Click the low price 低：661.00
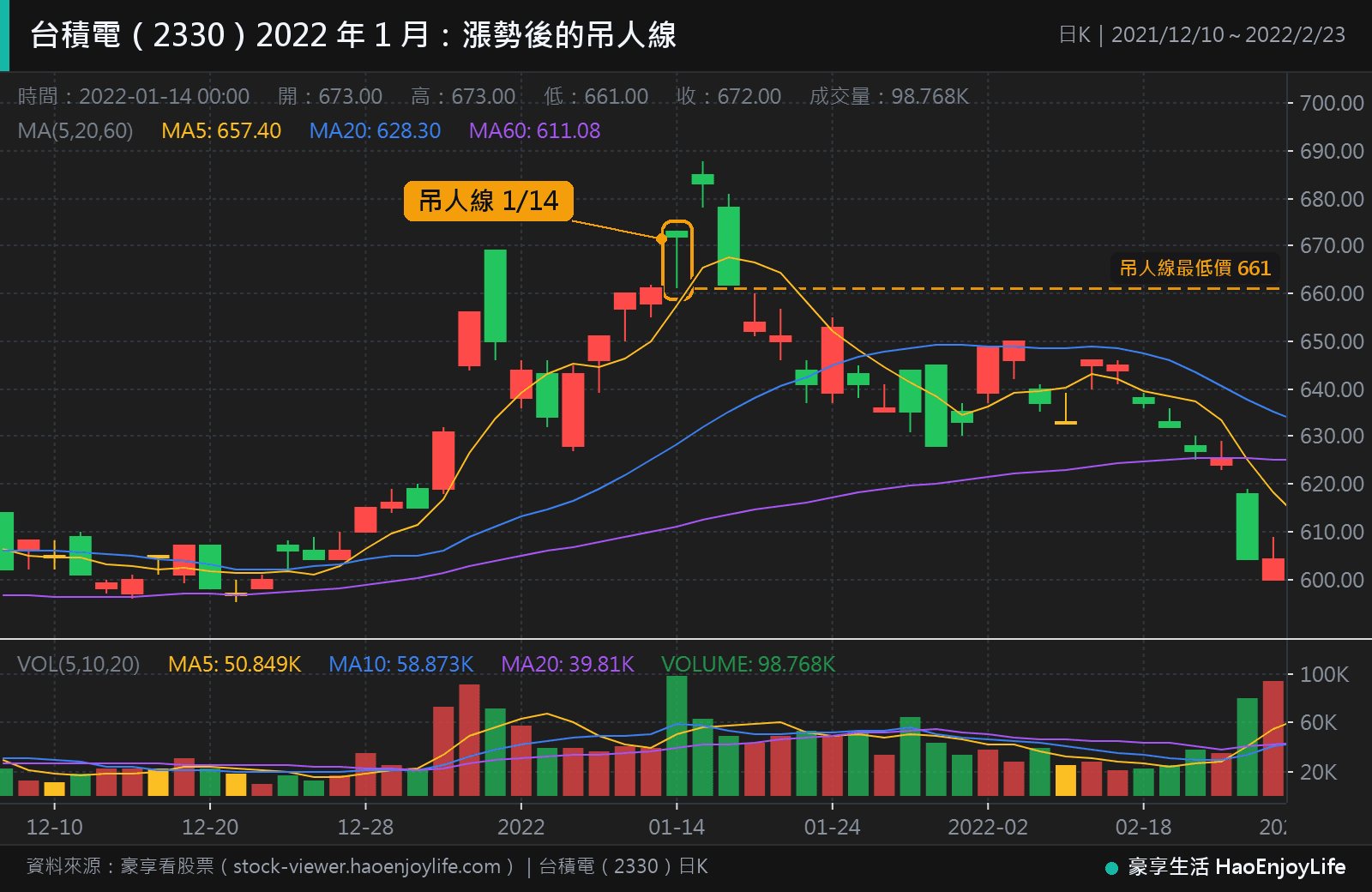This screenshot has height=892, width=1372. 596,96
